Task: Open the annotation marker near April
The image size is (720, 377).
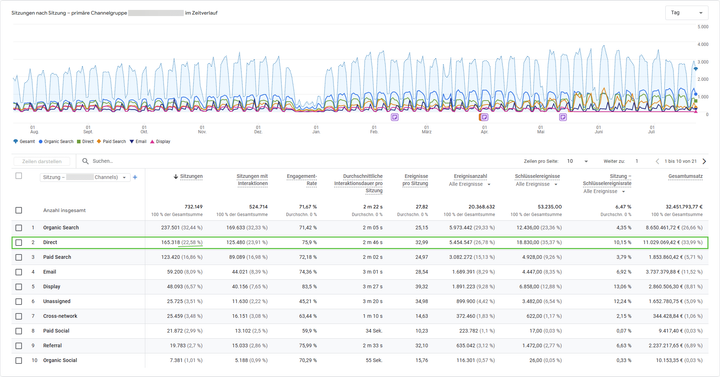Action: coord(484,117)
